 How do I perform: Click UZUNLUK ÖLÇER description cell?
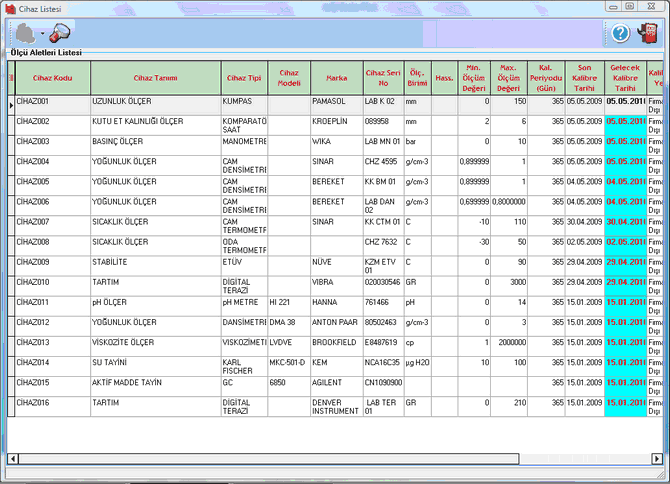tap(156, 105)
